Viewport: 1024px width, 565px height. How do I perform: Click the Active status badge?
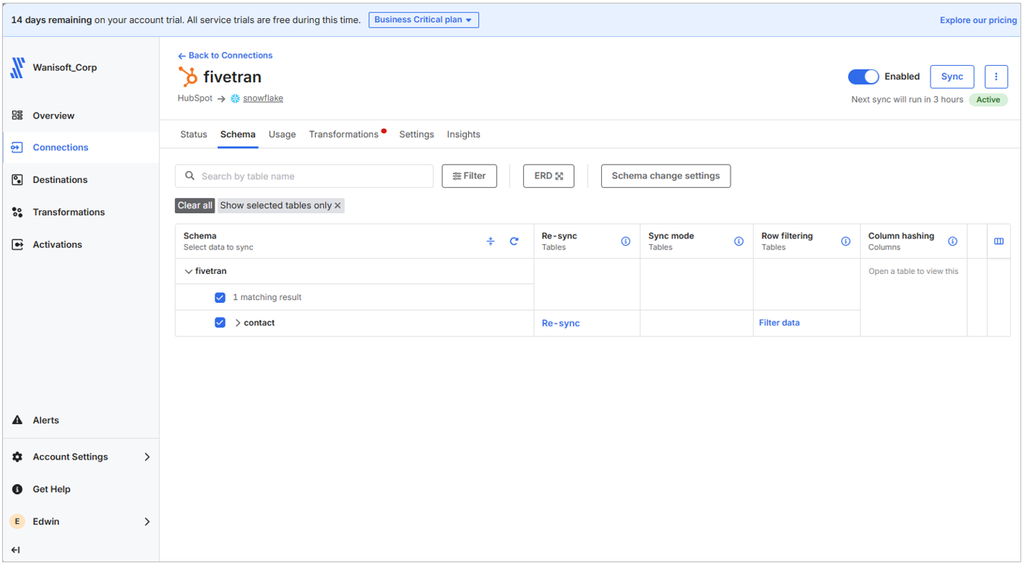pyautogui.click(x=988, y=100)
